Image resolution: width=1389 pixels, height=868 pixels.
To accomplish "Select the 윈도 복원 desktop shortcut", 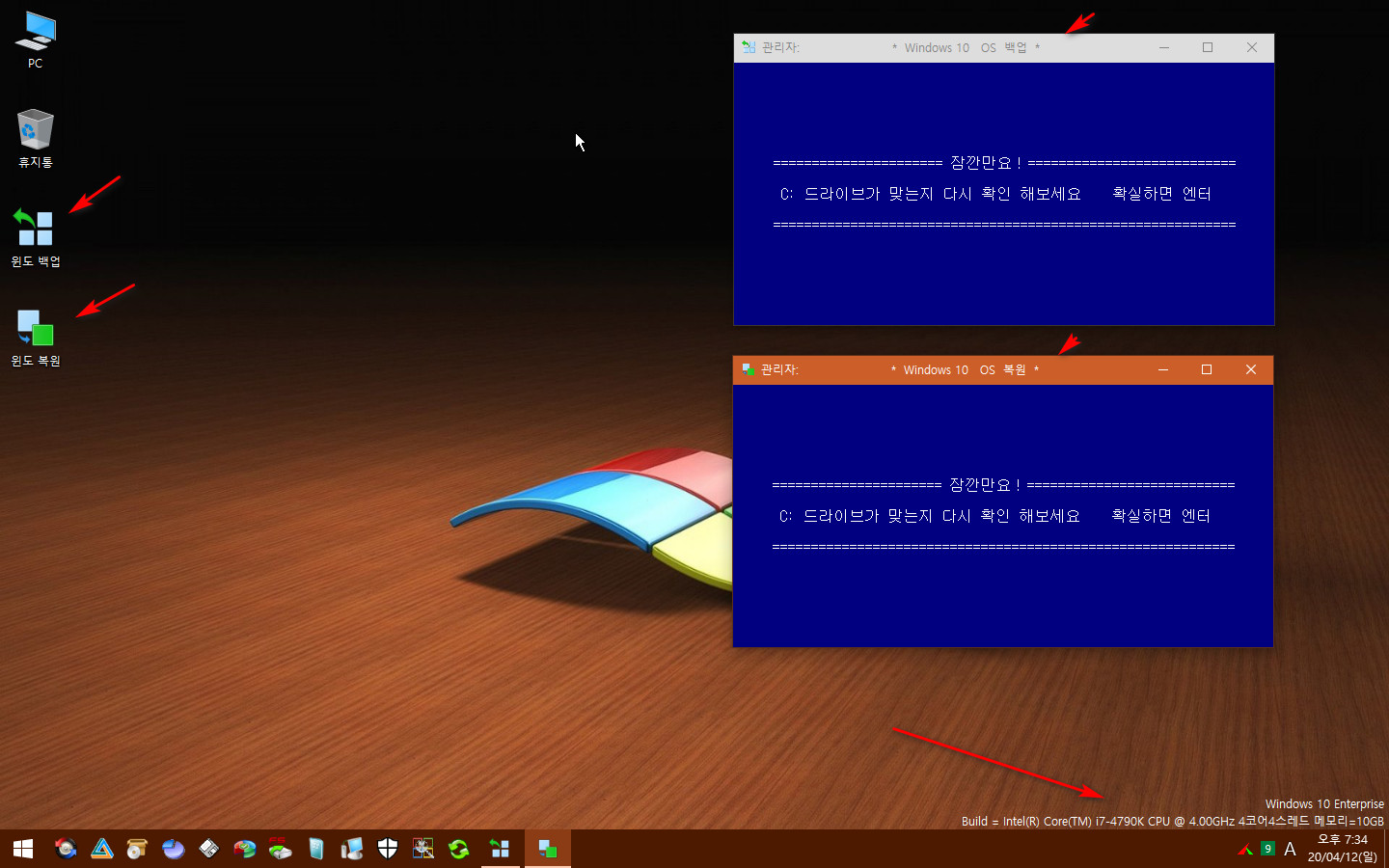I will click(x=36, y=338).
